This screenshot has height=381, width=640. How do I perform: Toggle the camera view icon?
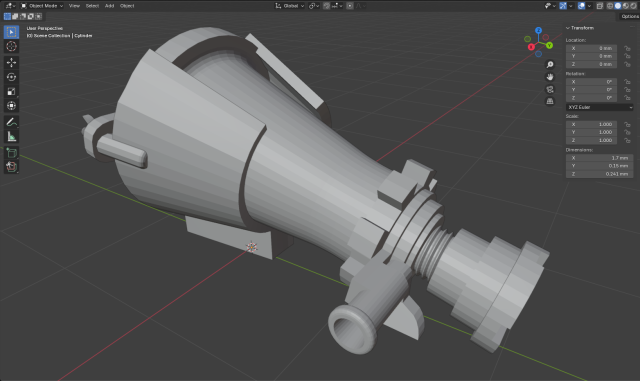550,89
